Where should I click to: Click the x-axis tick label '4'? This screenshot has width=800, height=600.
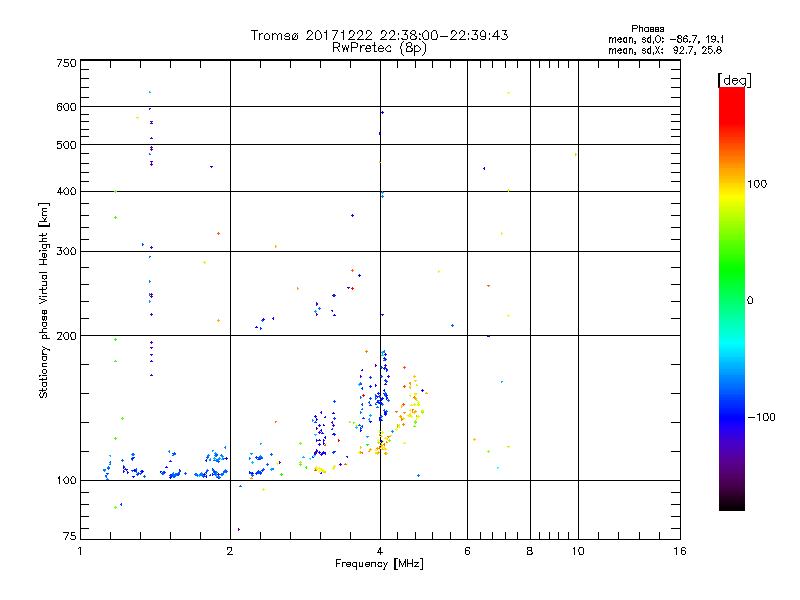tap(379, 552)
